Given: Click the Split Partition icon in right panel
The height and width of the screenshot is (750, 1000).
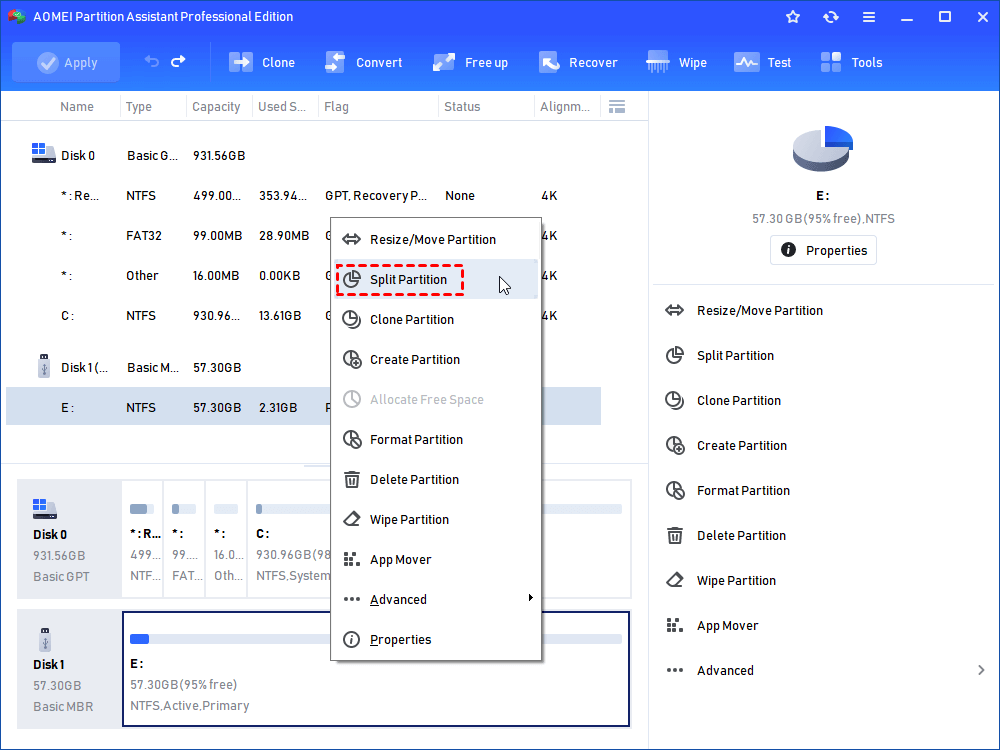Looking at the screenshot, I should (x=675, y=355).
